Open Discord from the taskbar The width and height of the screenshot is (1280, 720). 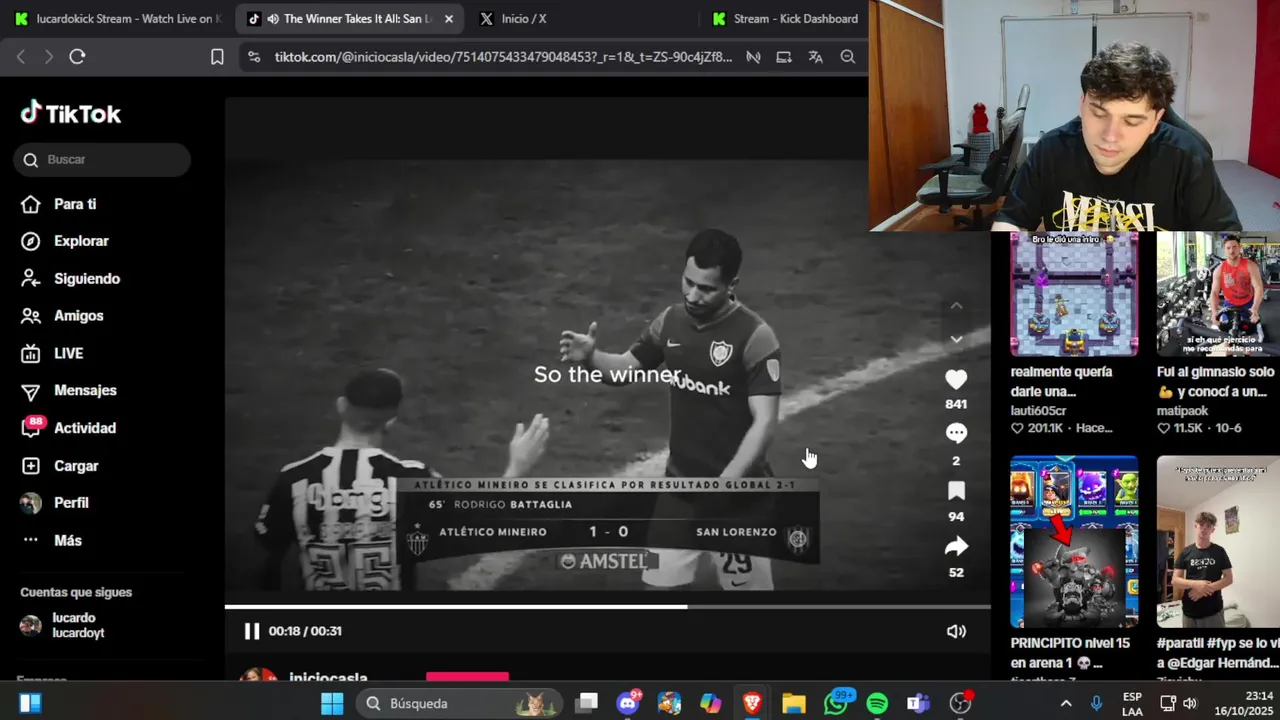(x=628, y=704)
